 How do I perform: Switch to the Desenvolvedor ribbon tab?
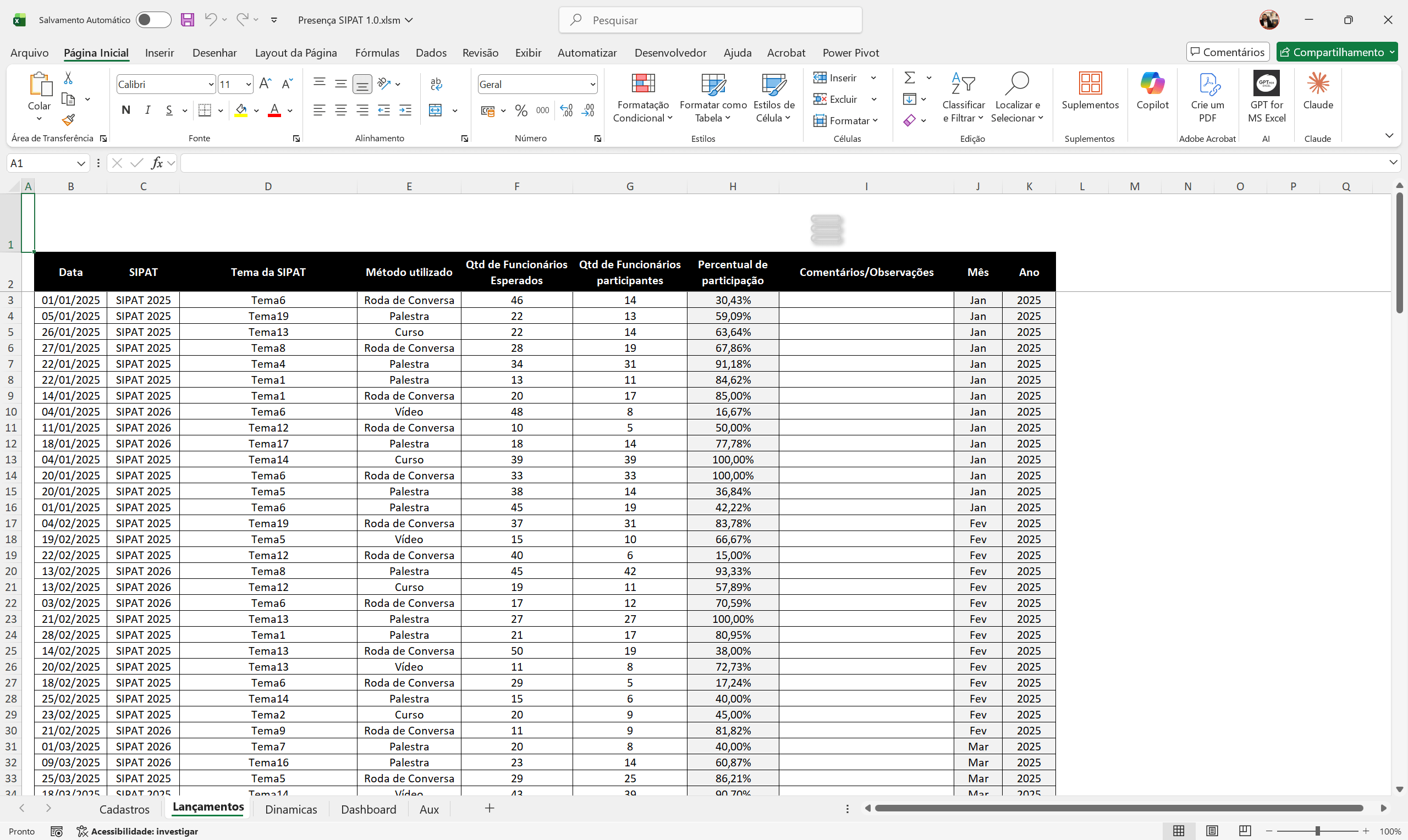tap(670, 53)
